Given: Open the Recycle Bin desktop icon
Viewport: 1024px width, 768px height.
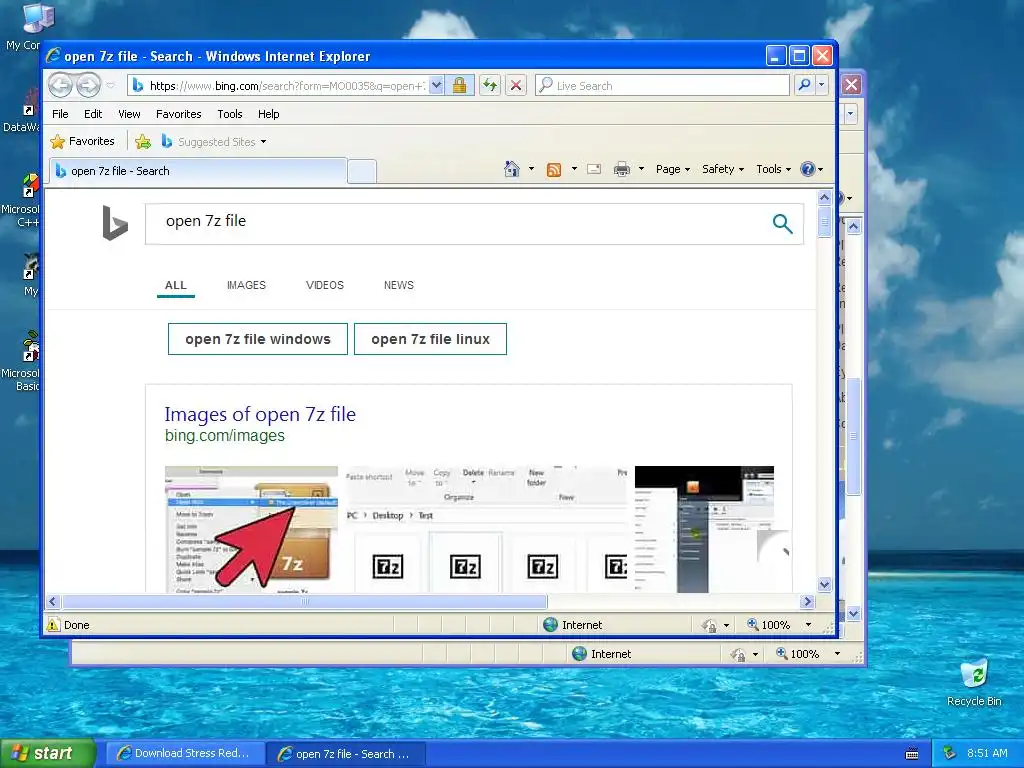Looking at the screenshot, I should [974, 682].
